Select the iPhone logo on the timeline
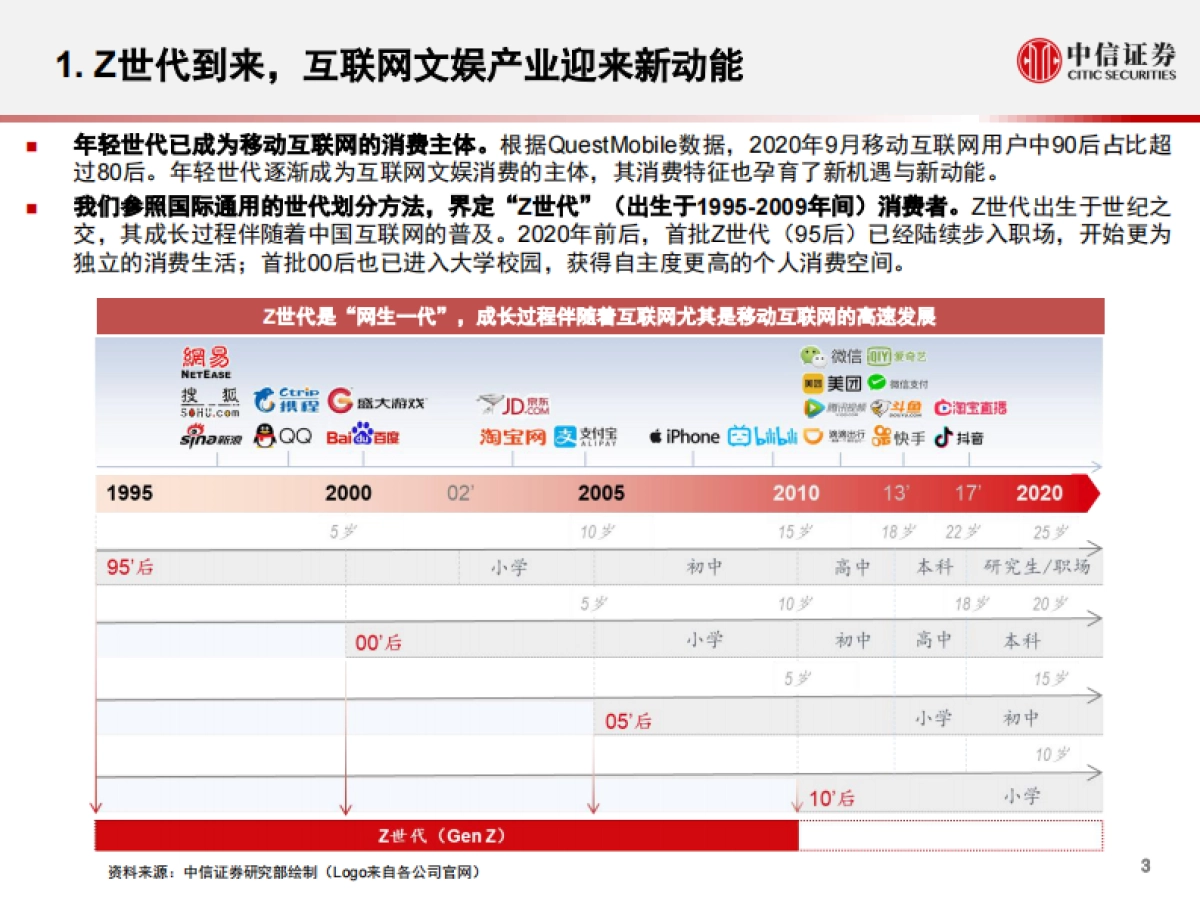The height and width of the screenshot is (900, 1200). (x=683, y=436)
